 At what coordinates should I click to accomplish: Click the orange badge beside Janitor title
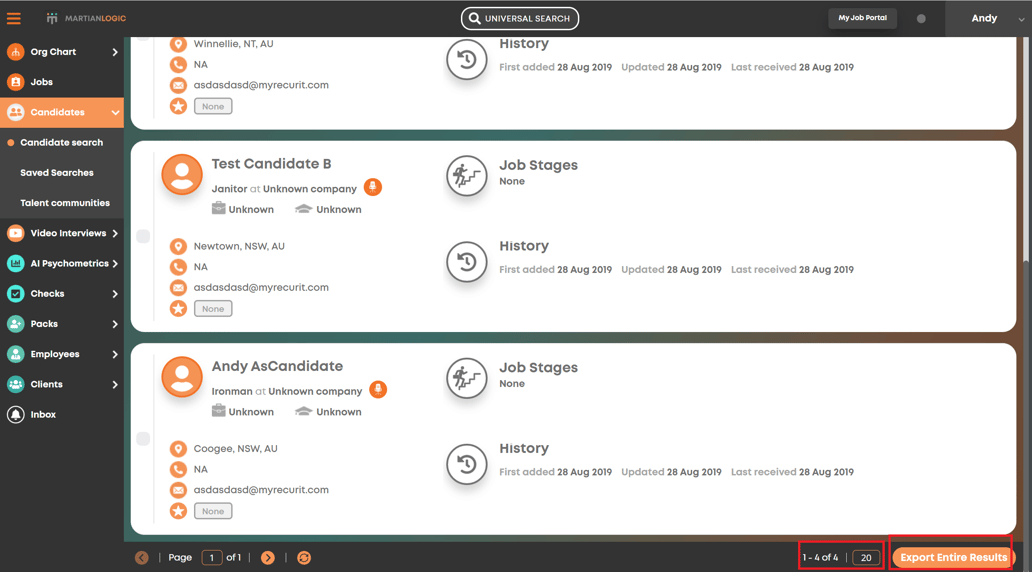tap(373, 187)
